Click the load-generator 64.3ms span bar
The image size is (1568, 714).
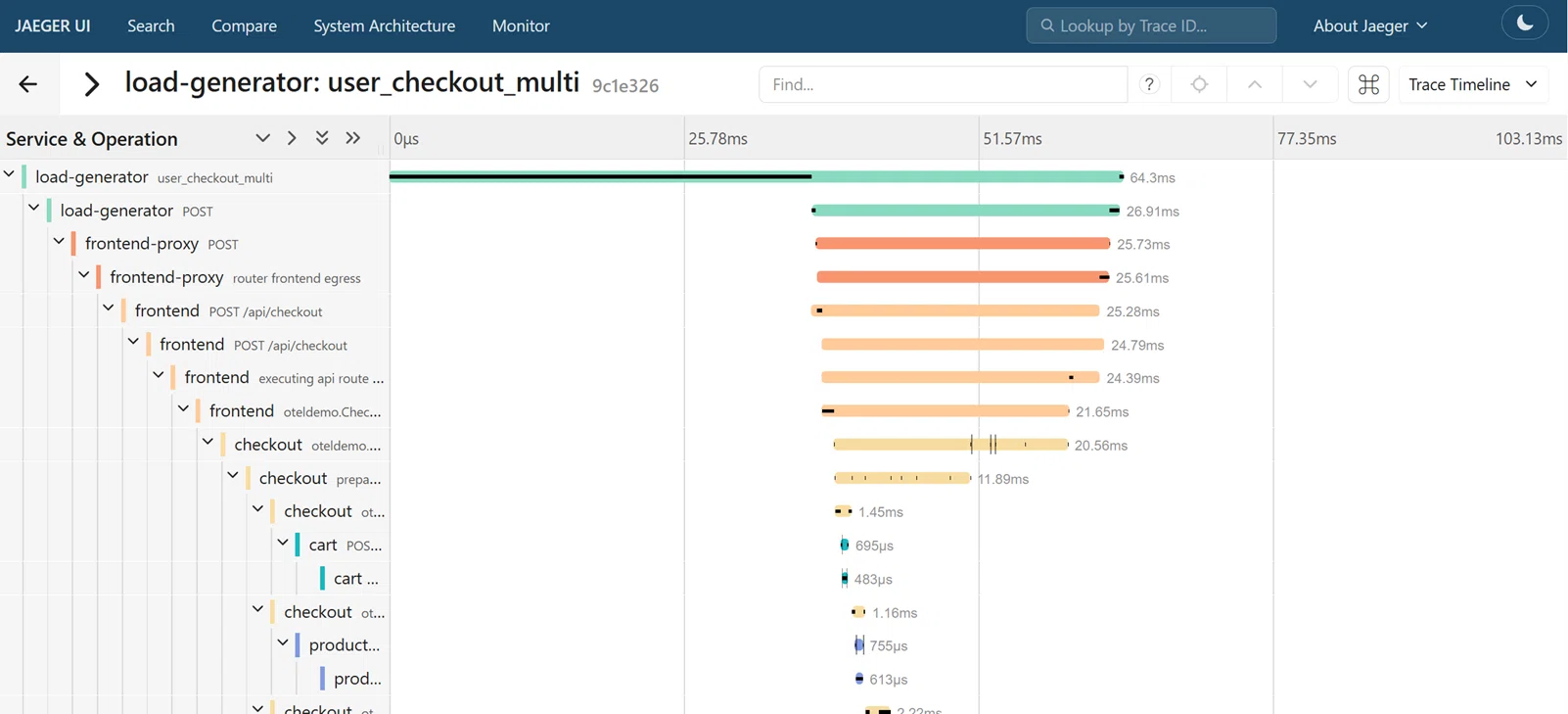[x=757, y=177]
